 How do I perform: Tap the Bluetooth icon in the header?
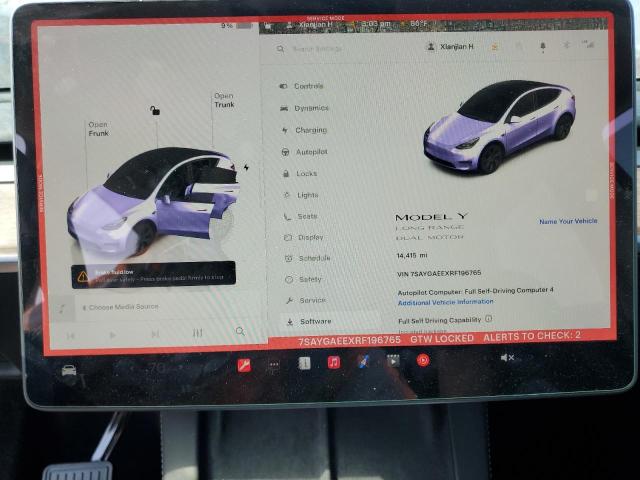567,45
